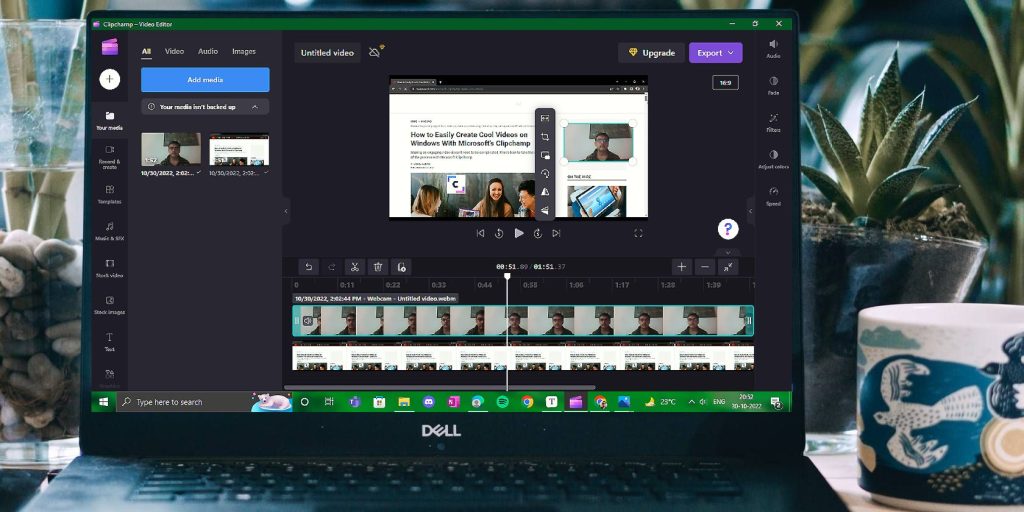Click the timeline playhead marker

[507, 277]
